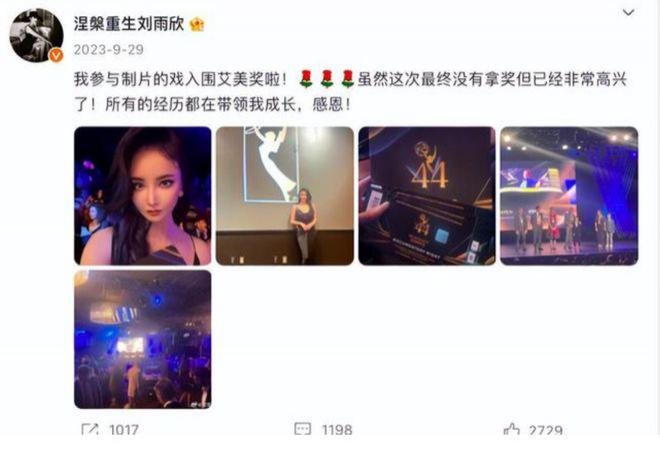Click the 1198 comment count
The image size is (660, 456).
[337, 430]
